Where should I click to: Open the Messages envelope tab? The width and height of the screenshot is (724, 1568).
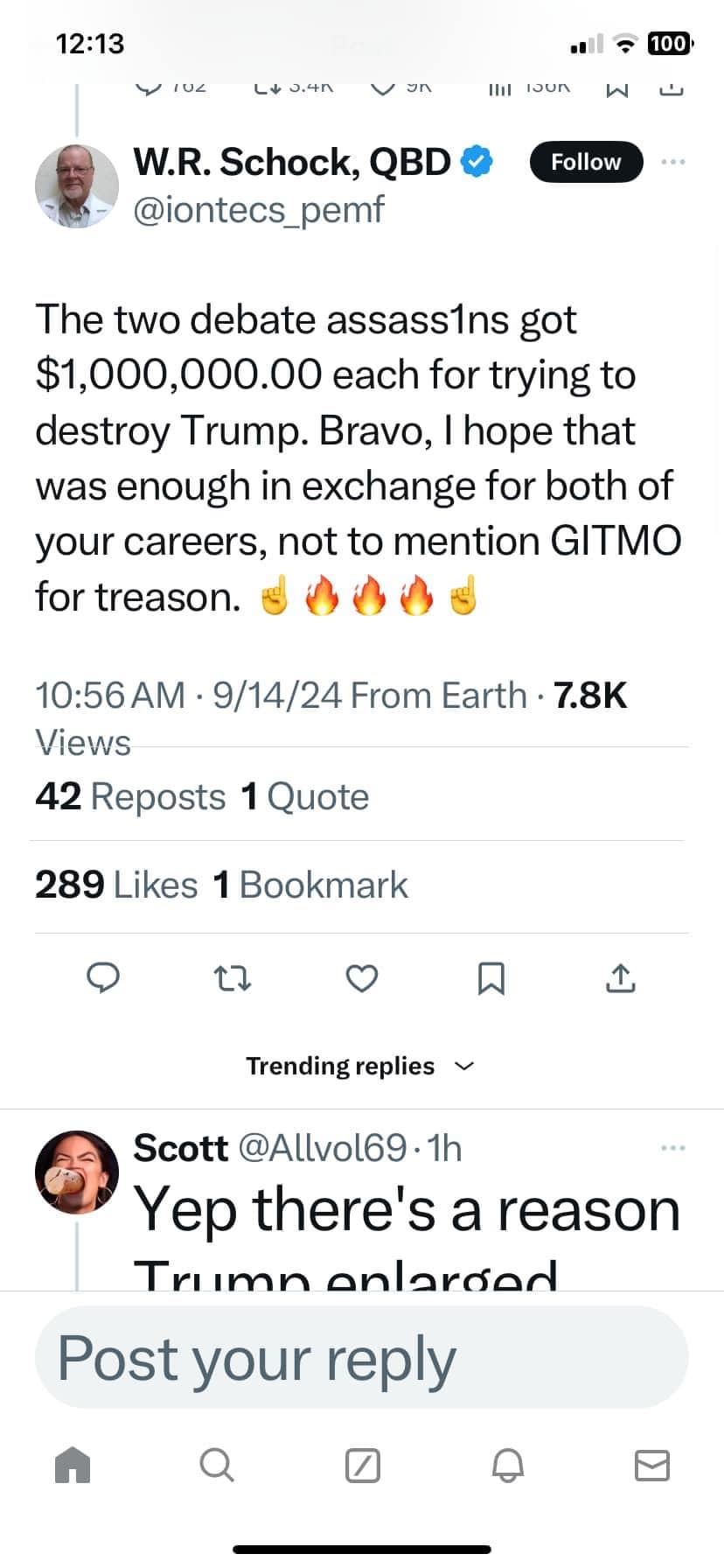[651, 1464]
